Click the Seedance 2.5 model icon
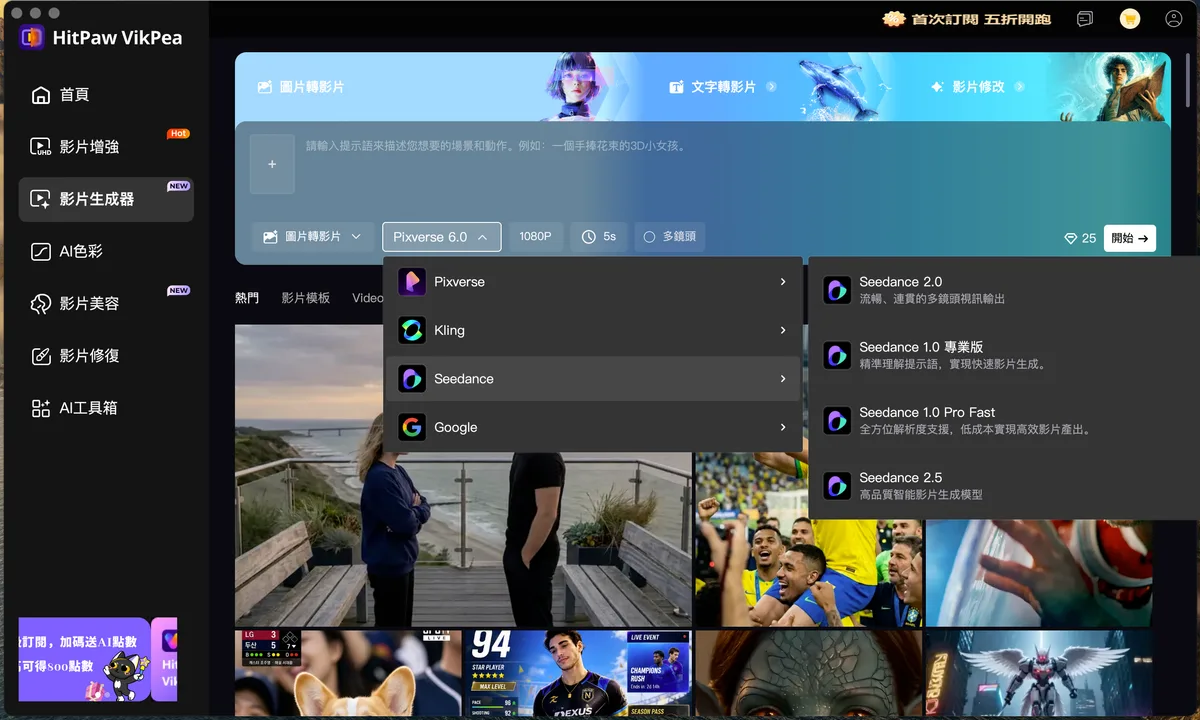Screen dimensions: 1200x720 [x=837, y=486]
